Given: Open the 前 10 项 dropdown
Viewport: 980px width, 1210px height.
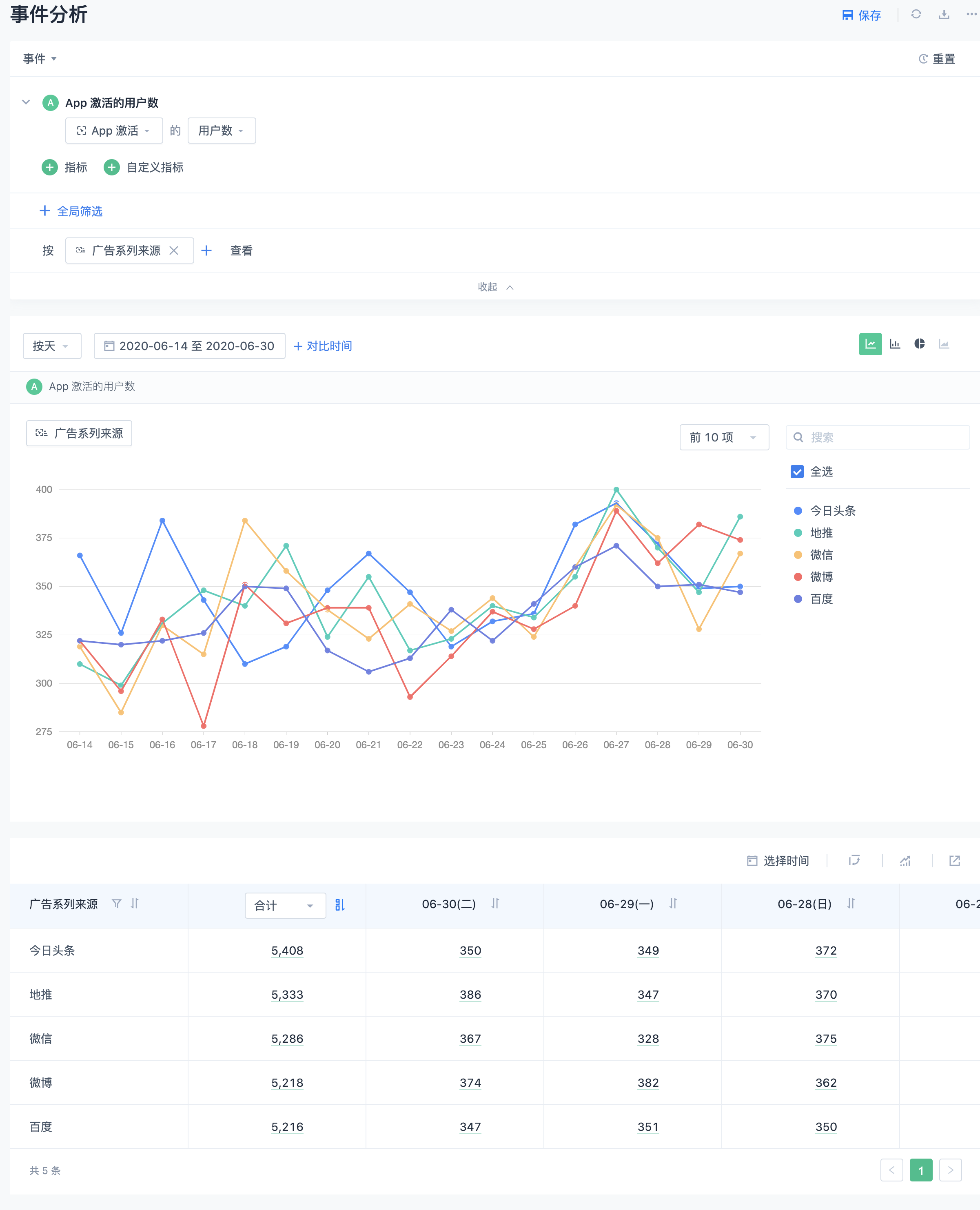Looking at the screenshot, I should click(724, 437).
